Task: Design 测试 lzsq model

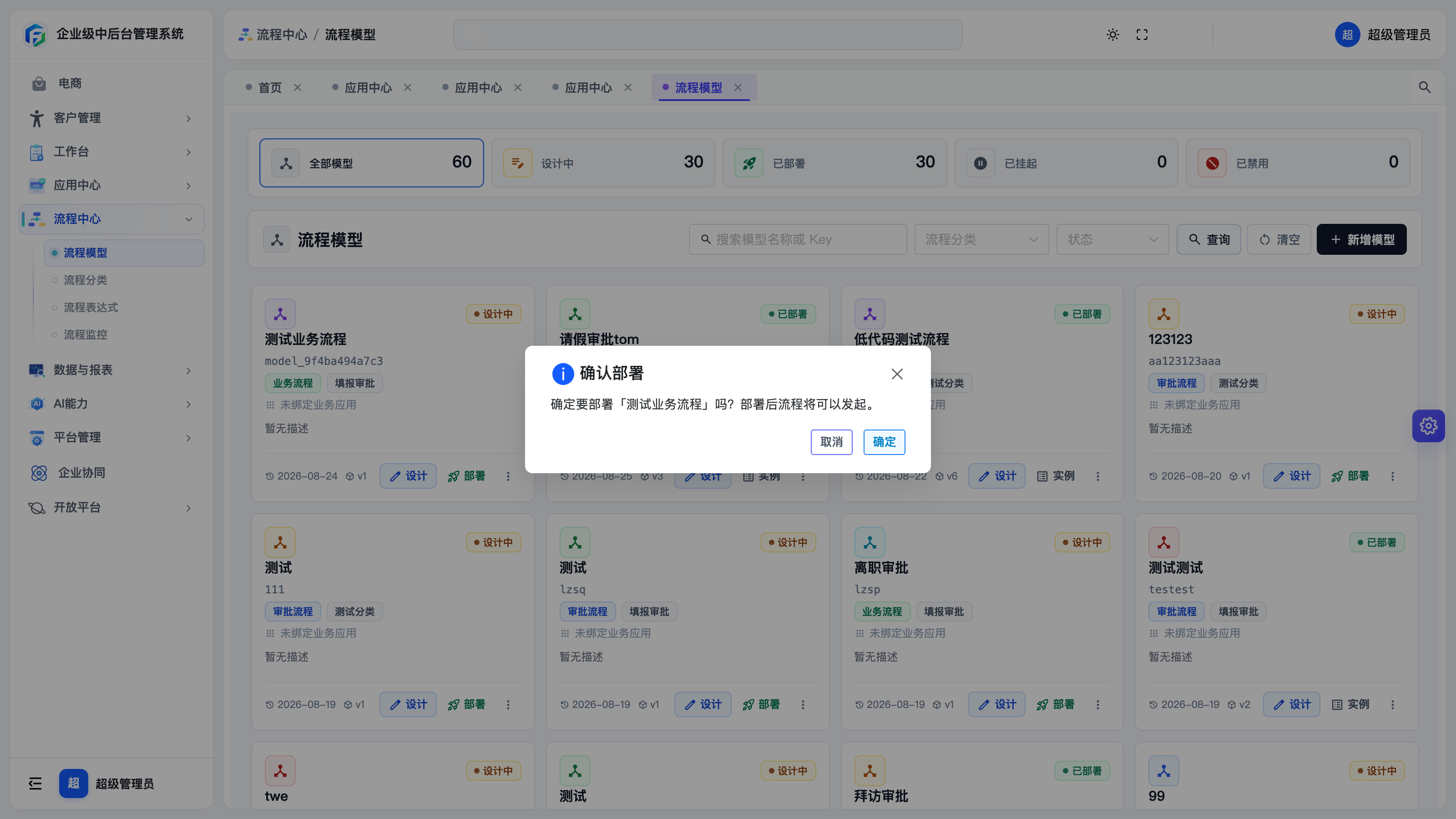Action: coord(703,705)
